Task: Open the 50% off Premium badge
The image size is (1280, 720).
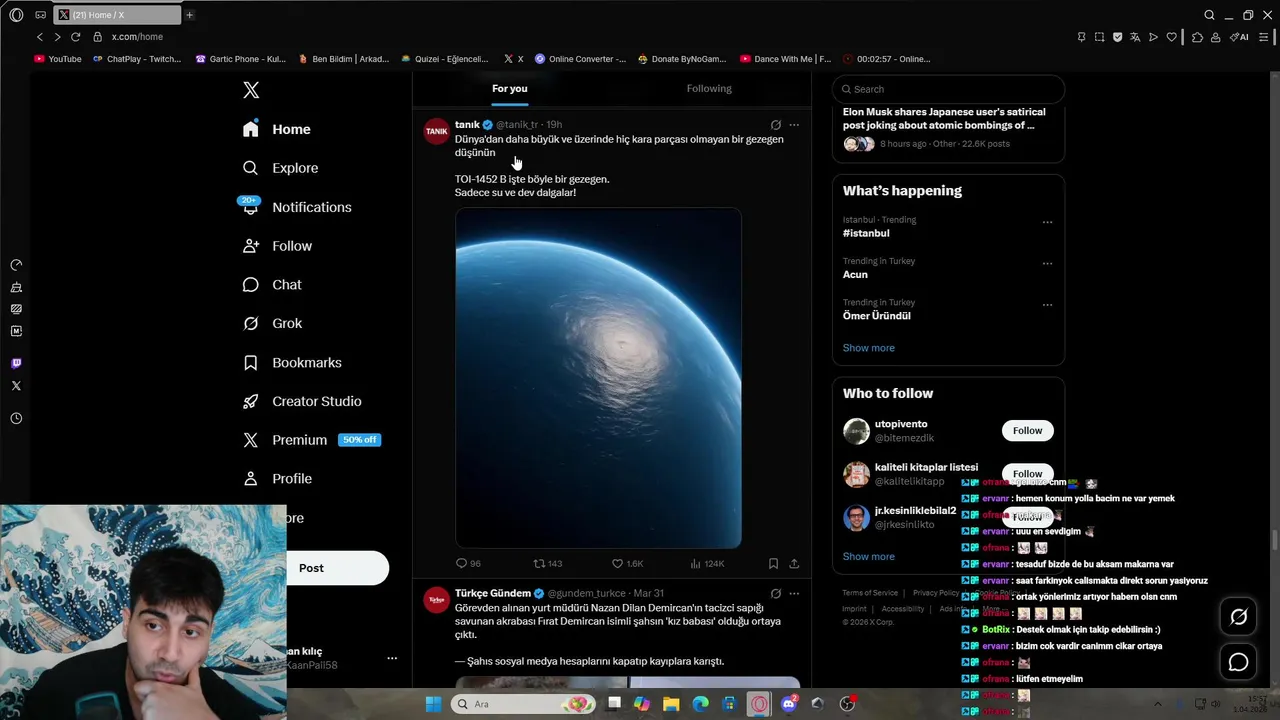Action: [x=359, y=440]
